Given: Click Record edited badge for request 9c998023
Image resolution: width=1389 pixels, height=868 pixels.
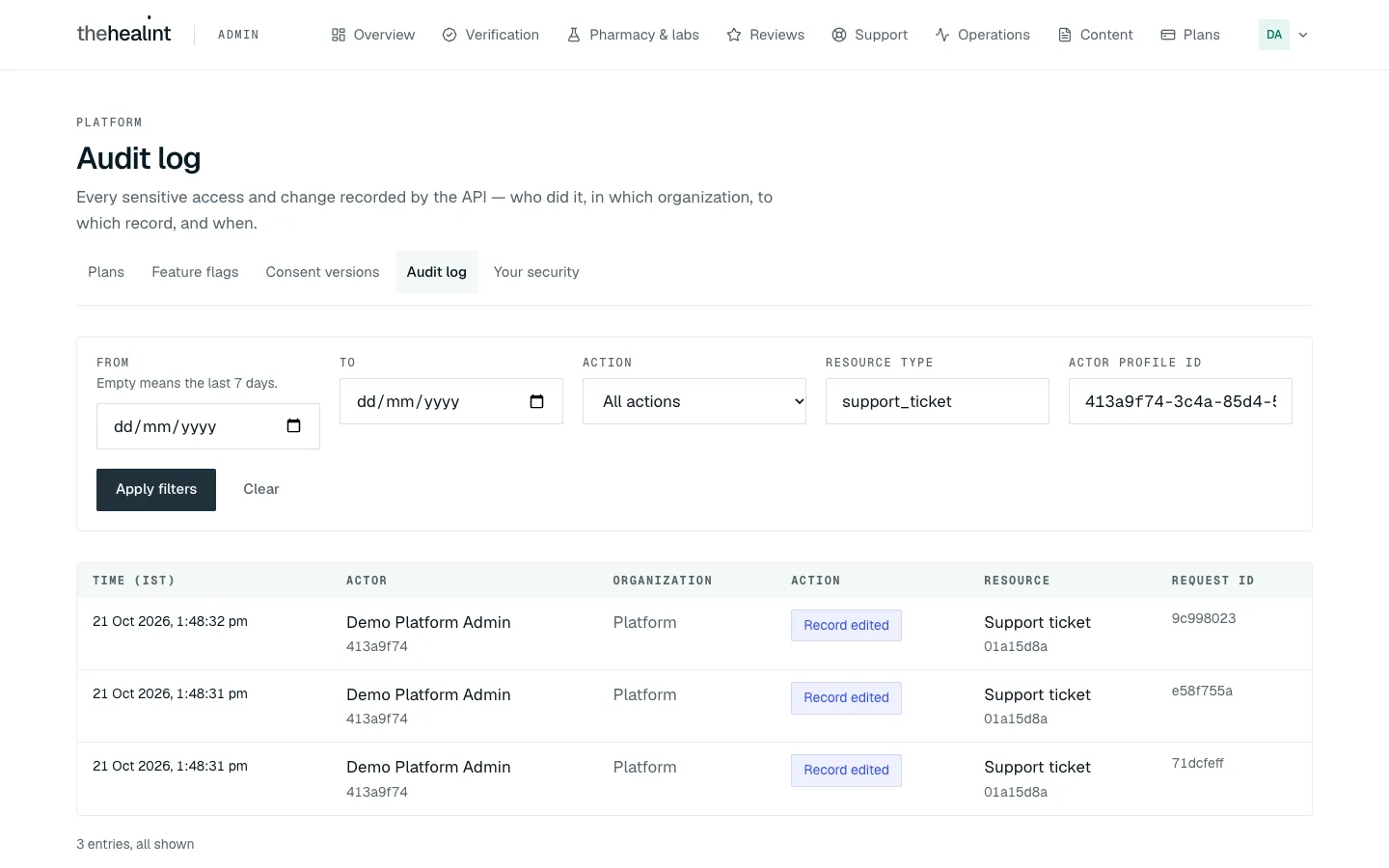Looking at the screenshot, I should pos(846,625).
